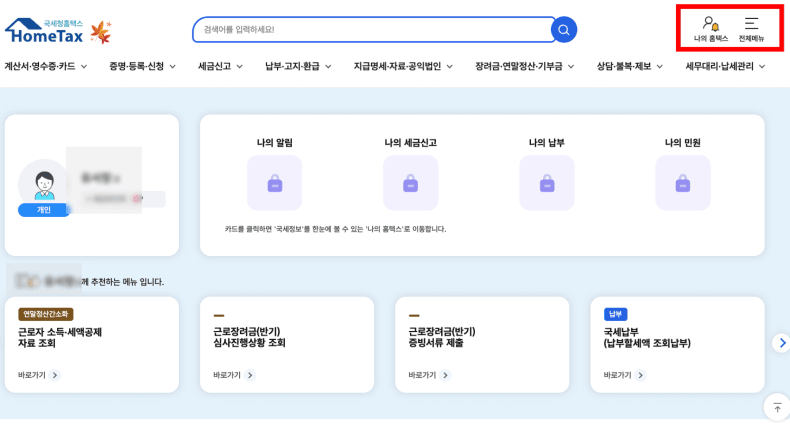790x427 pixels.
Task: Click the 개인 badge under avatar
Action: 44,210
